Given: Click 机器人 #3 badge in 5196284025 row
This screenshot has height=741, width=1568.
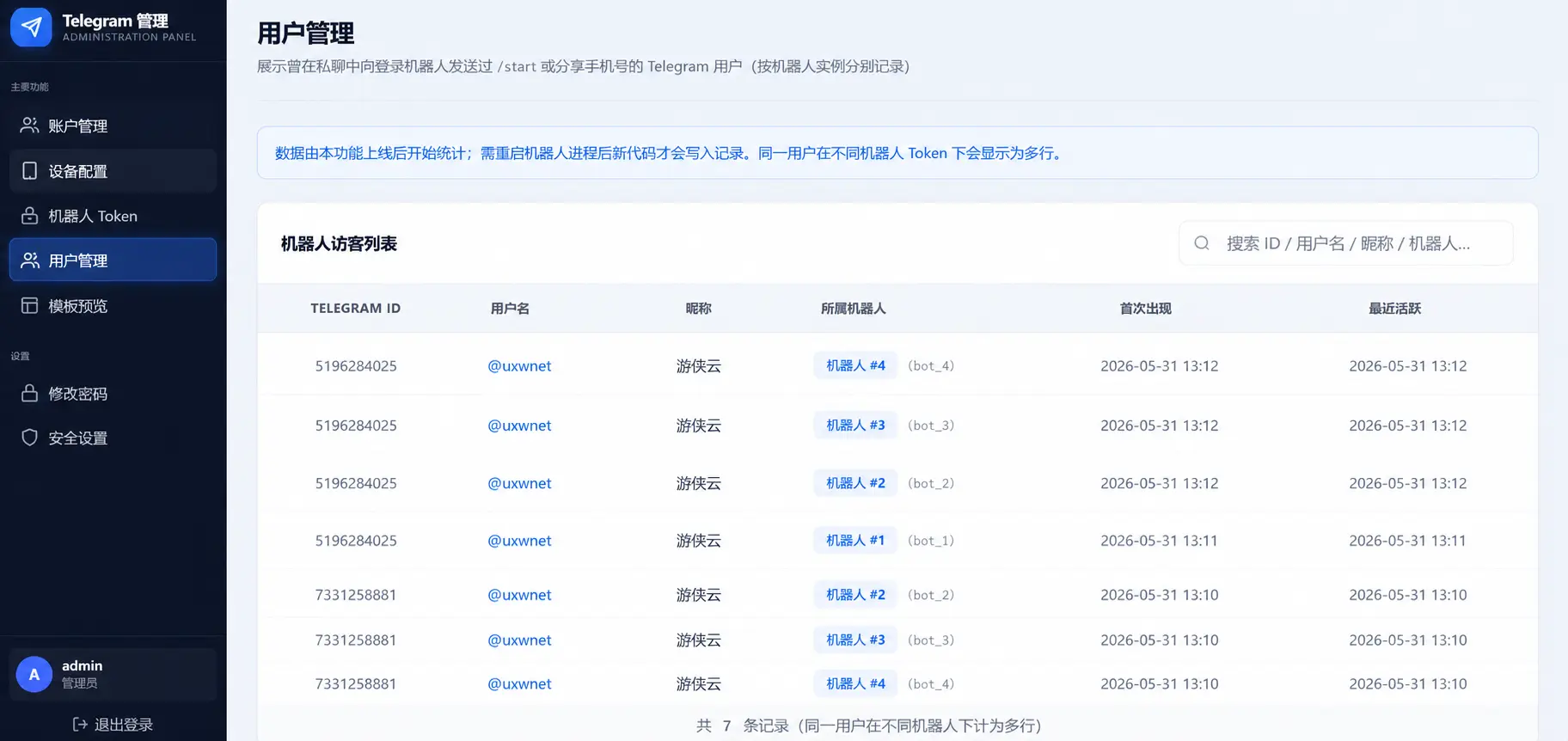Looking at the screenshot, I should coord(855,425).
